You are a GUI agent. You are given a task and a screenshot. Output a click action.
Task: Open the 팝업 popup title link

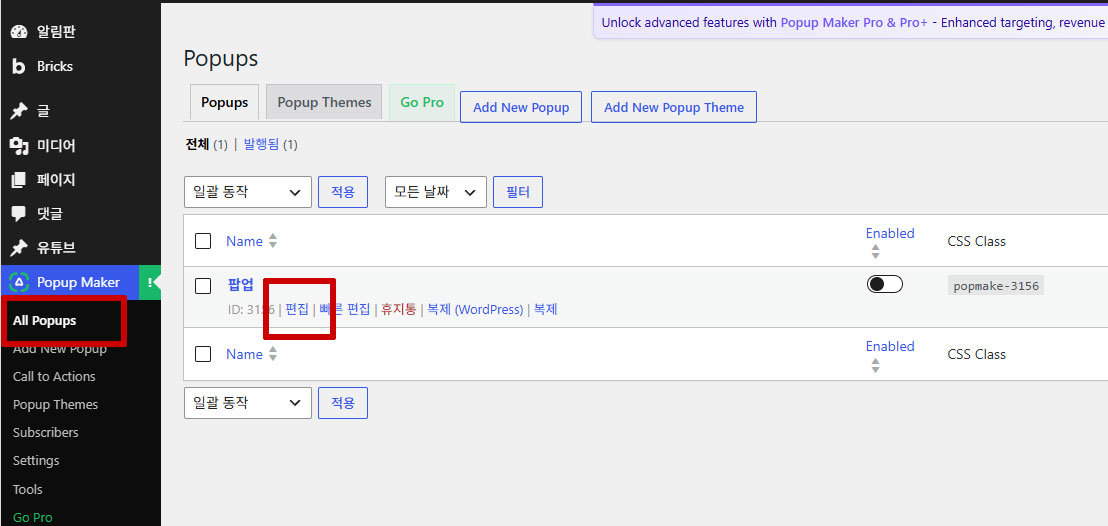[x=240, y=286]
